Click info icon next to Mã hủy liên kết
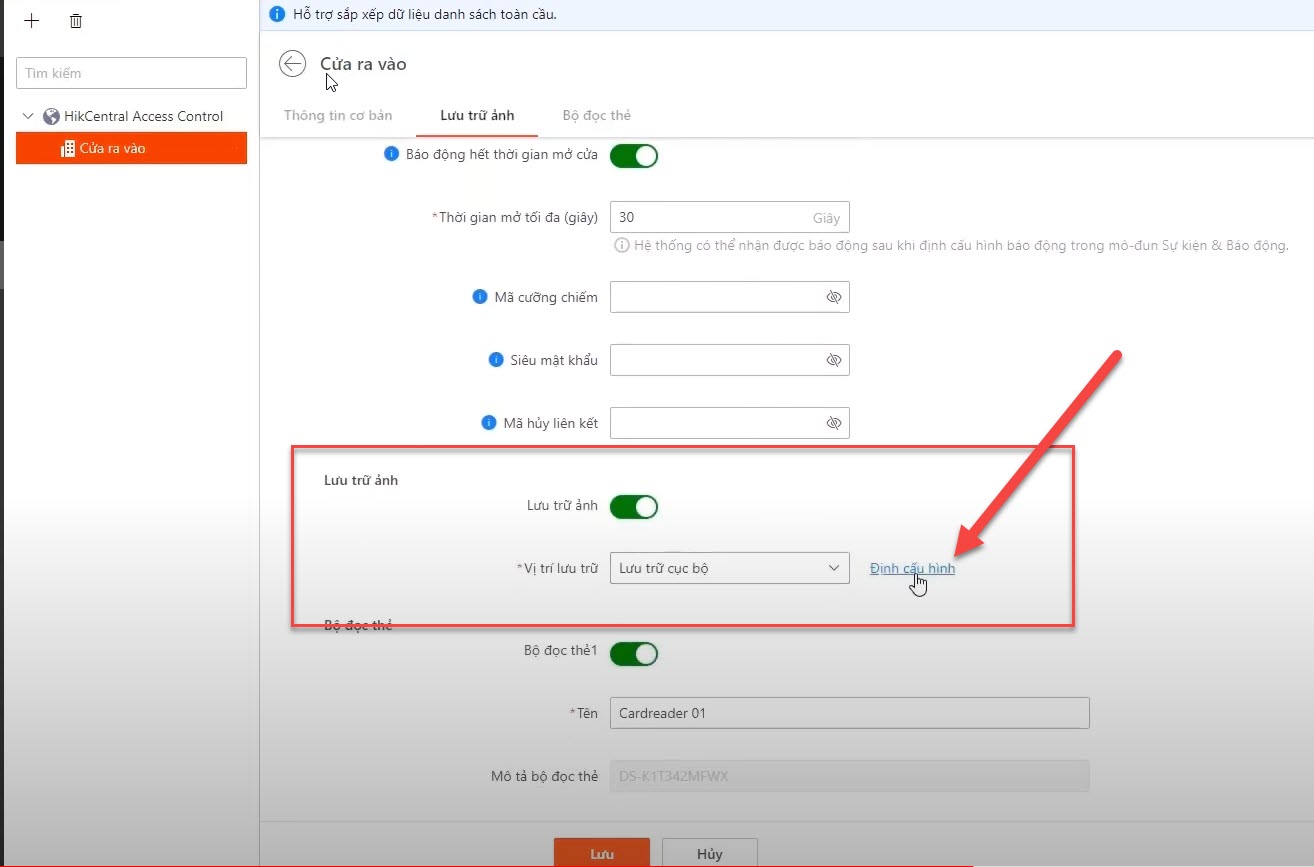1314x867 pixels. 489,423
